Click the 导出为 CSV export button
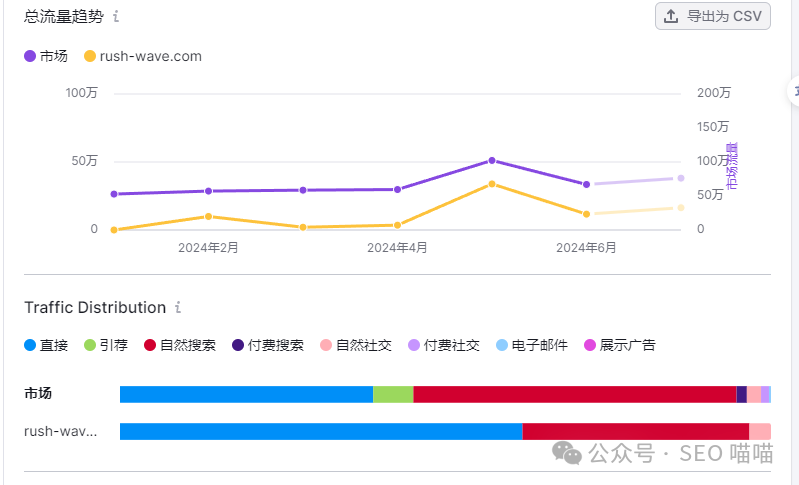 click(x=712, y=16)
